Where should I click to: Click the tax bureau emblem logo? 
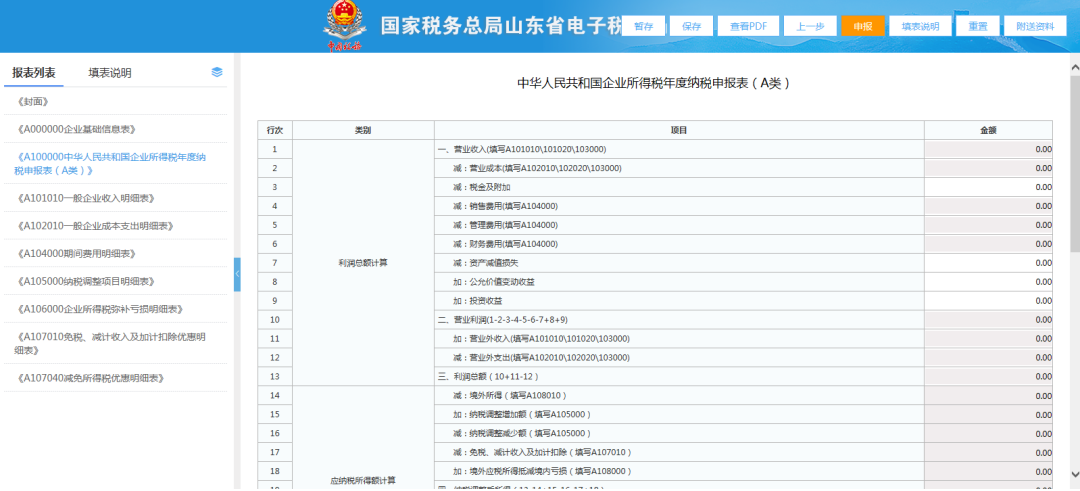[x=344, y=26]
